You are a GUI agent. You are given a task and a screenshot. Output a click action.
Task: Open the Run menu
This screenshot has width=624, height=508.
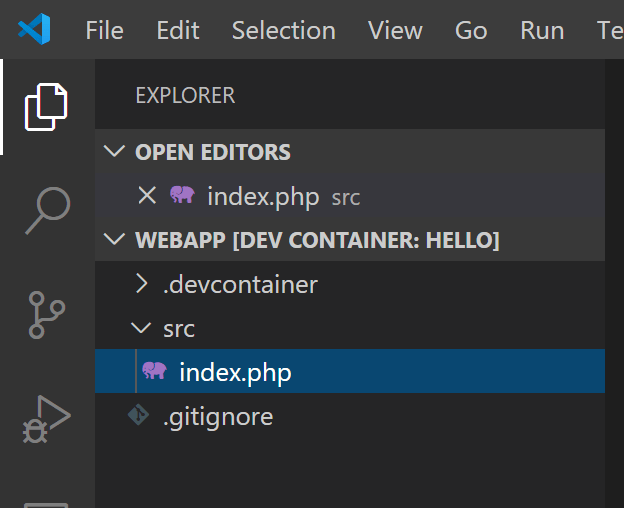[542, 30]
